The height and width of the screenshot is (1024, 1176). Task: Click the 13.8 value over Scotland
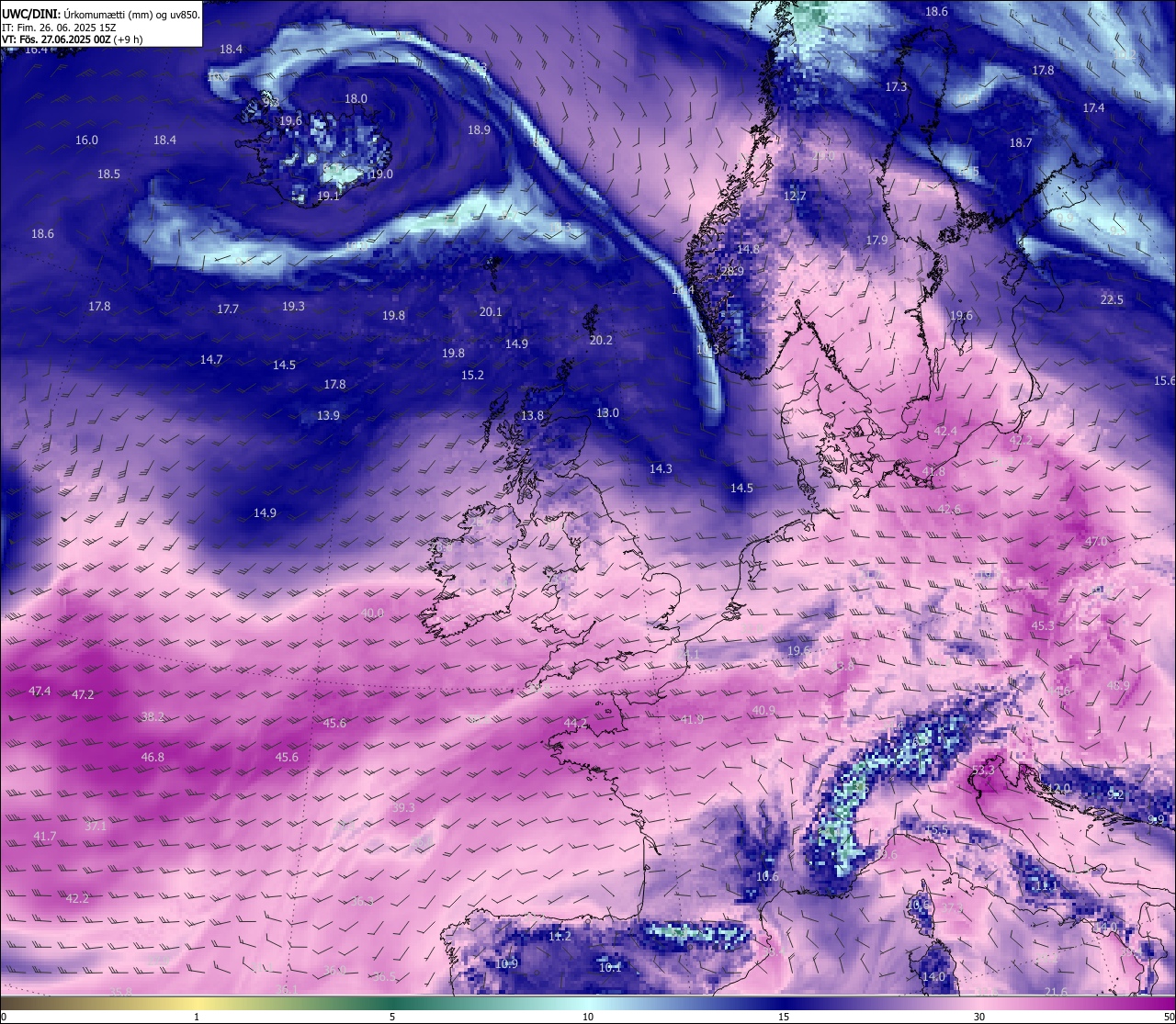pos(532,416)
